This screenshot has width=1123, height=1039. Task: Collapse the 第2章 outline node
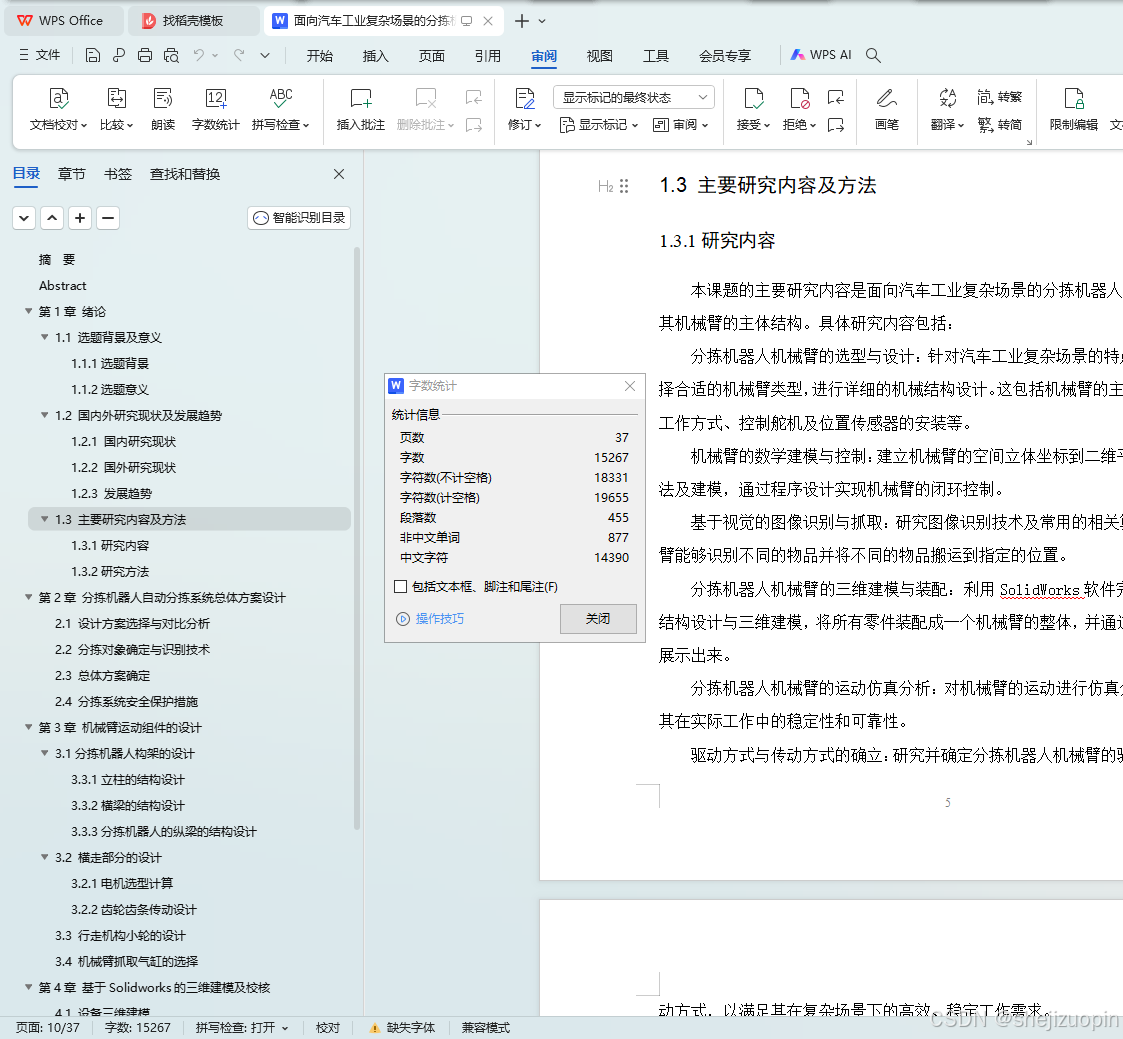(x=29, y=596)
